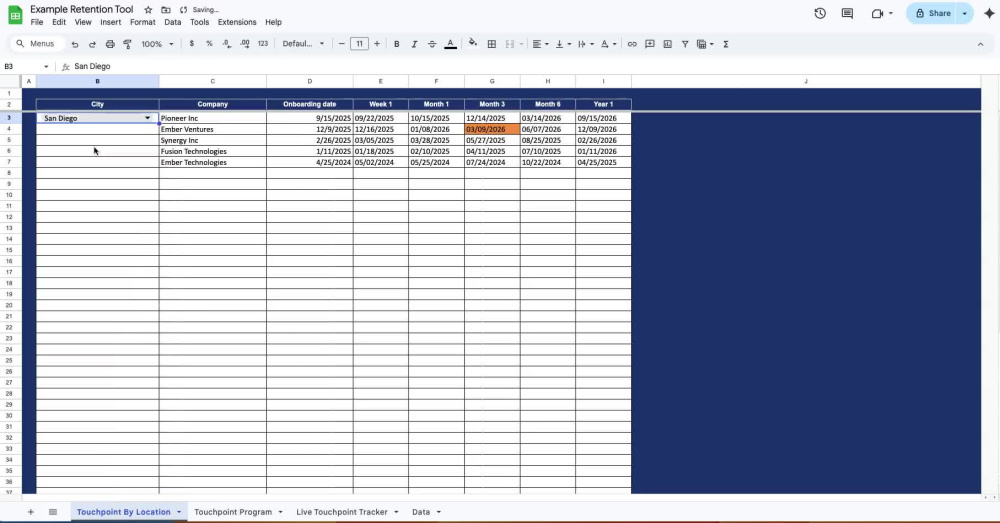Select the Pioneer Inc cell
The height and width of the screenshot is (523, 1000).
(212, 118)
